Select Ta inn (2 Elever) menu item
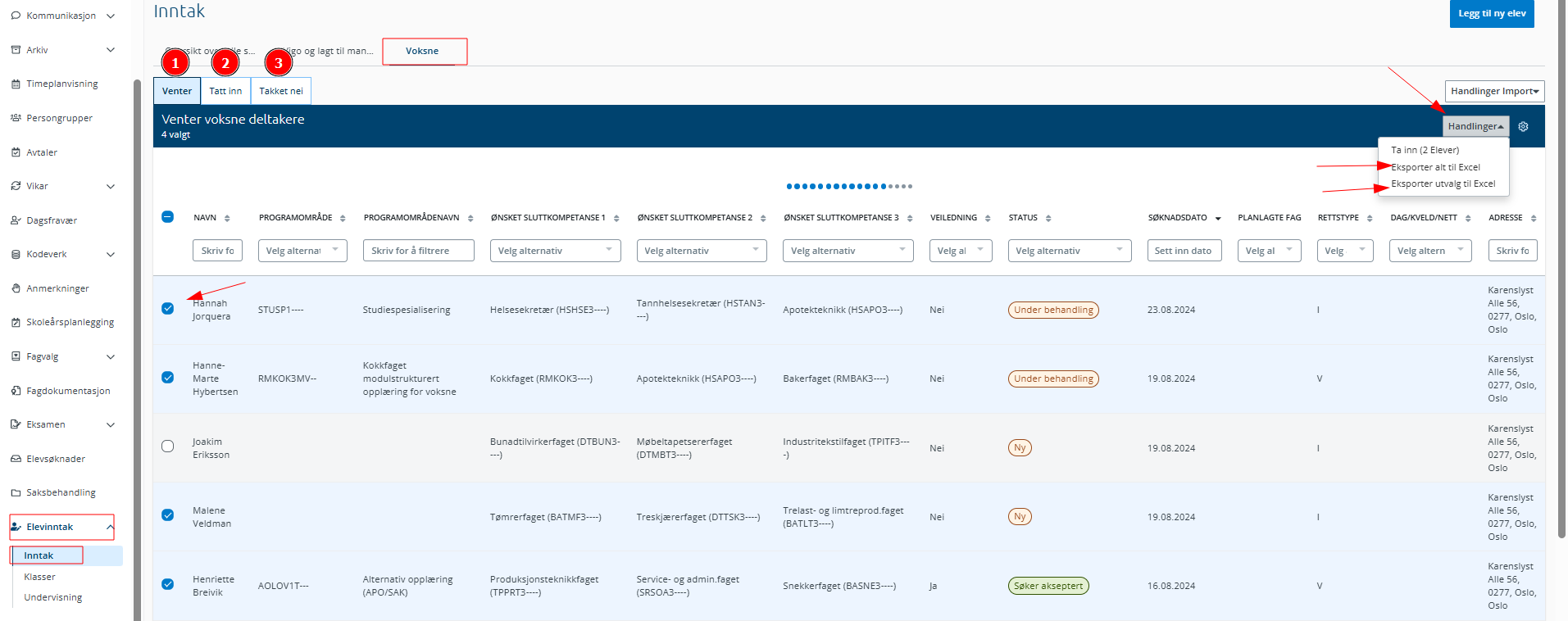Viewport: 1568px width, 621px height. (x=1425, y=150)
